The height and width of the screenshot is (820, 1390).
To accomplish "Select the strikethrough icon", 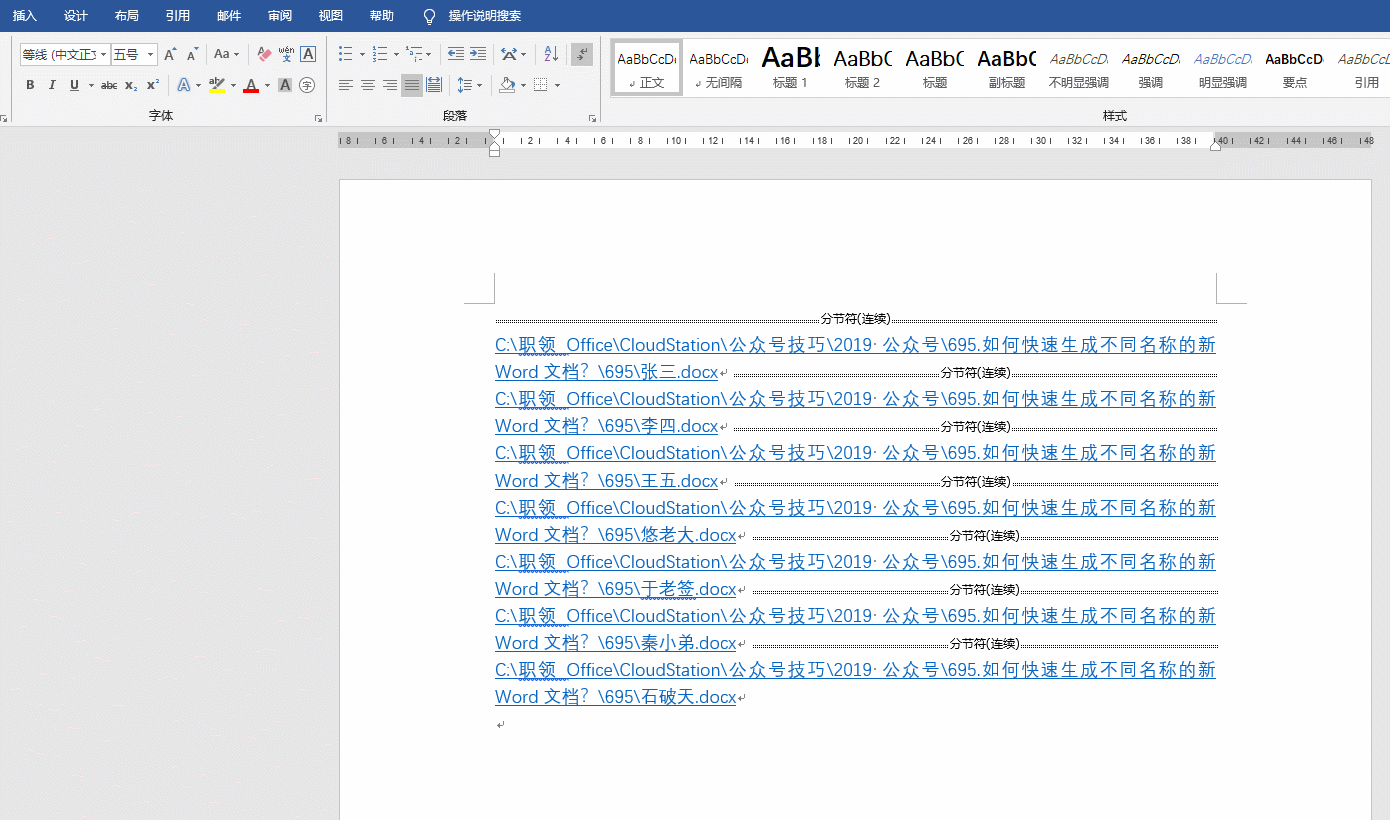I will [x=109, y=84].
